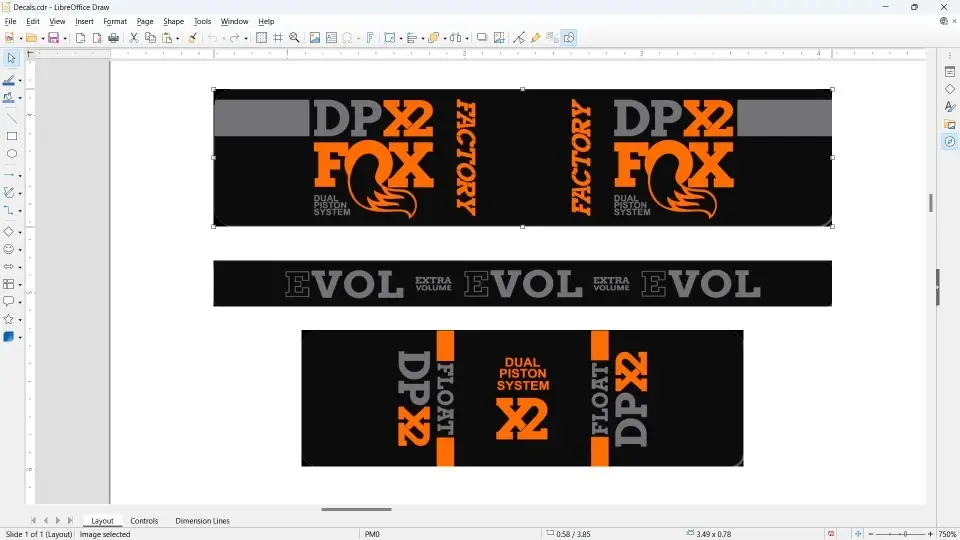Click the Print icon
Screen dimensions: 960x540
pos(113,38)
